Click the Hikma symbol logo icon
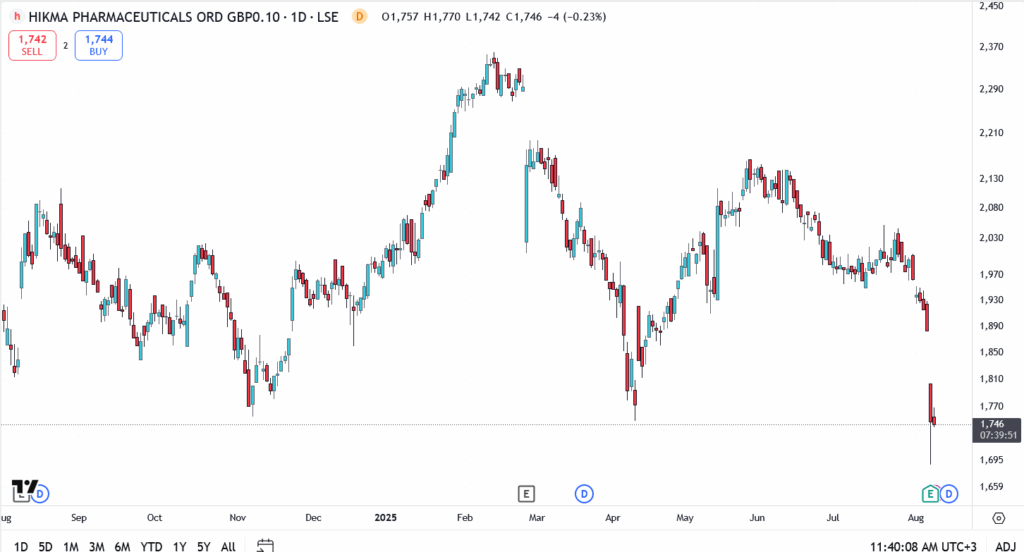This screenshot has width=1024, height=552. tap(17, 18)
